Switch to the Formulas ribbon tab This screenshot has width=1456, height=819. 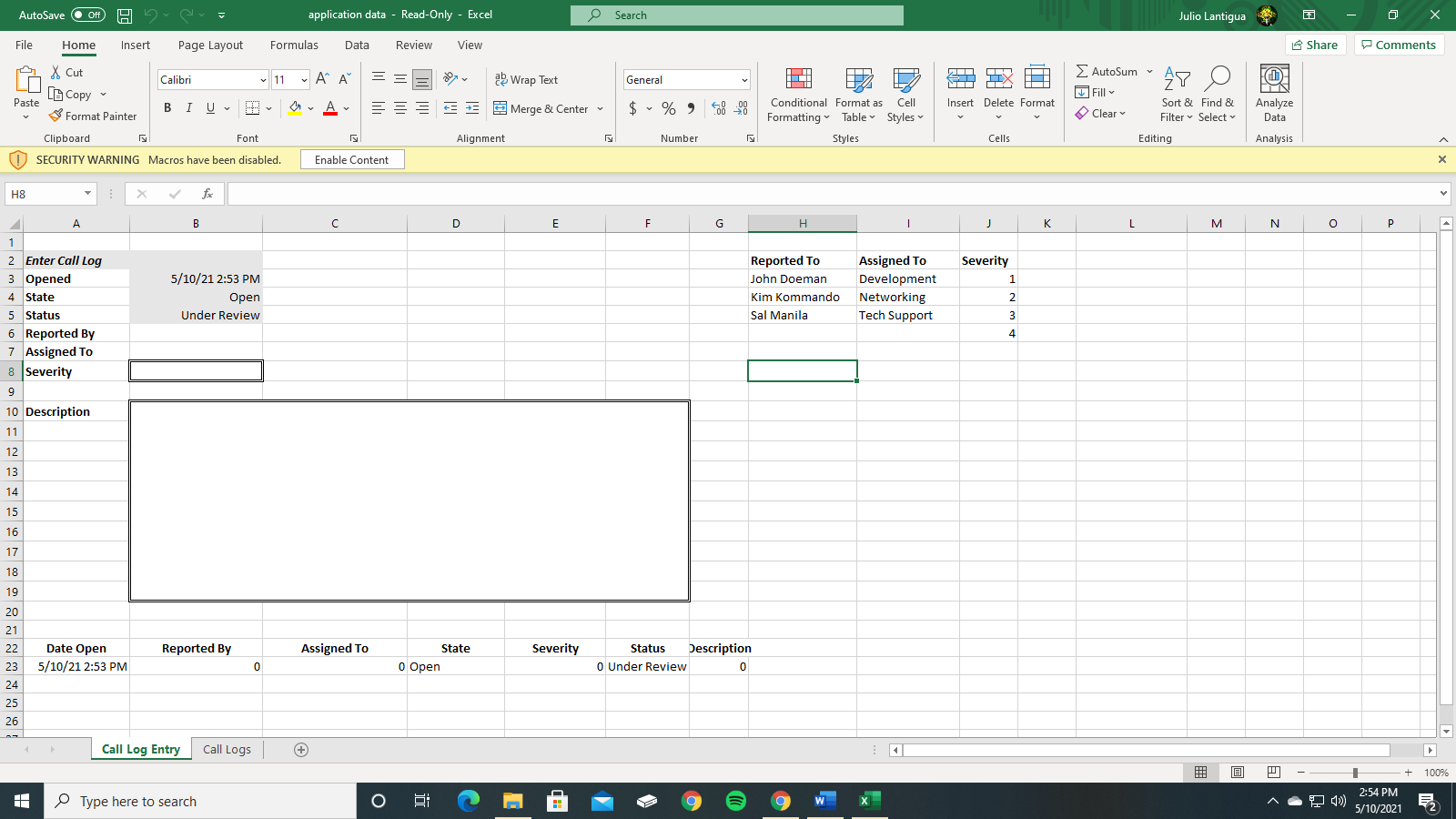(x=294, y=45)
